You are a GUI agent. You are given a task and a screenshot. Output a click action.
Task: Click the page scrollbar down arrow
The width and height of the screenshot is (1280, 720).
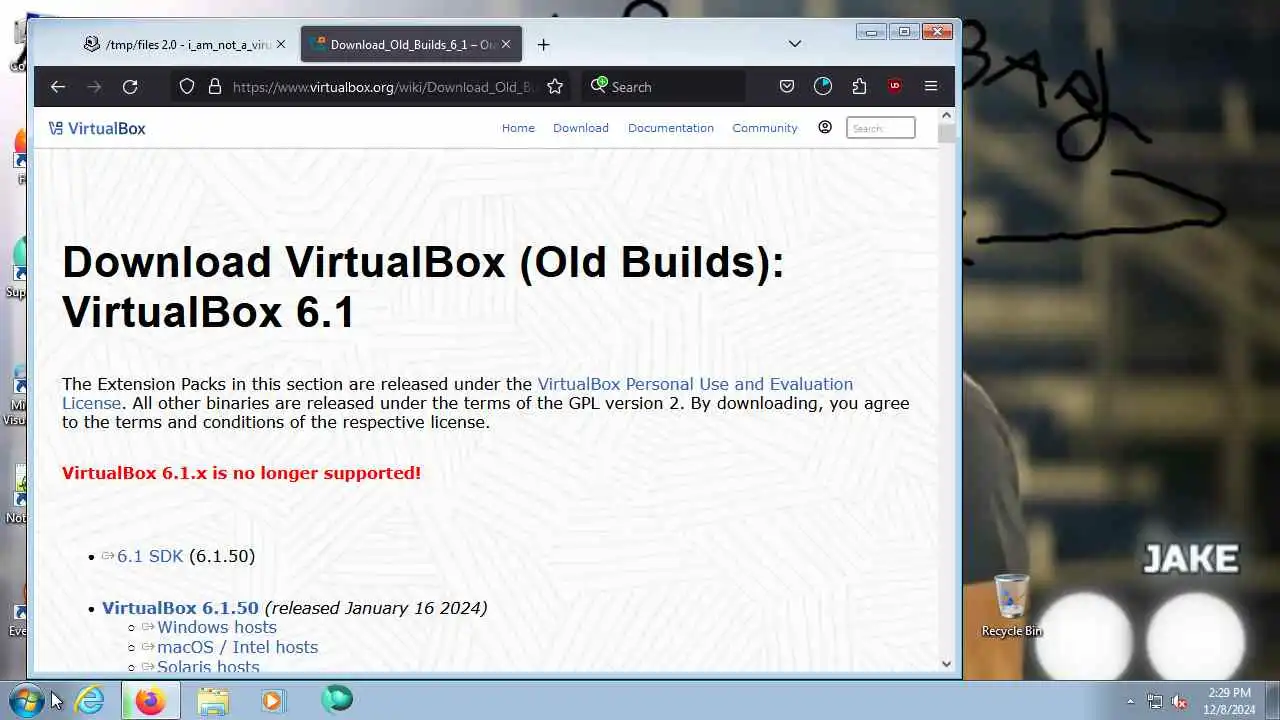pyautogui.click(x=946, y=663)
